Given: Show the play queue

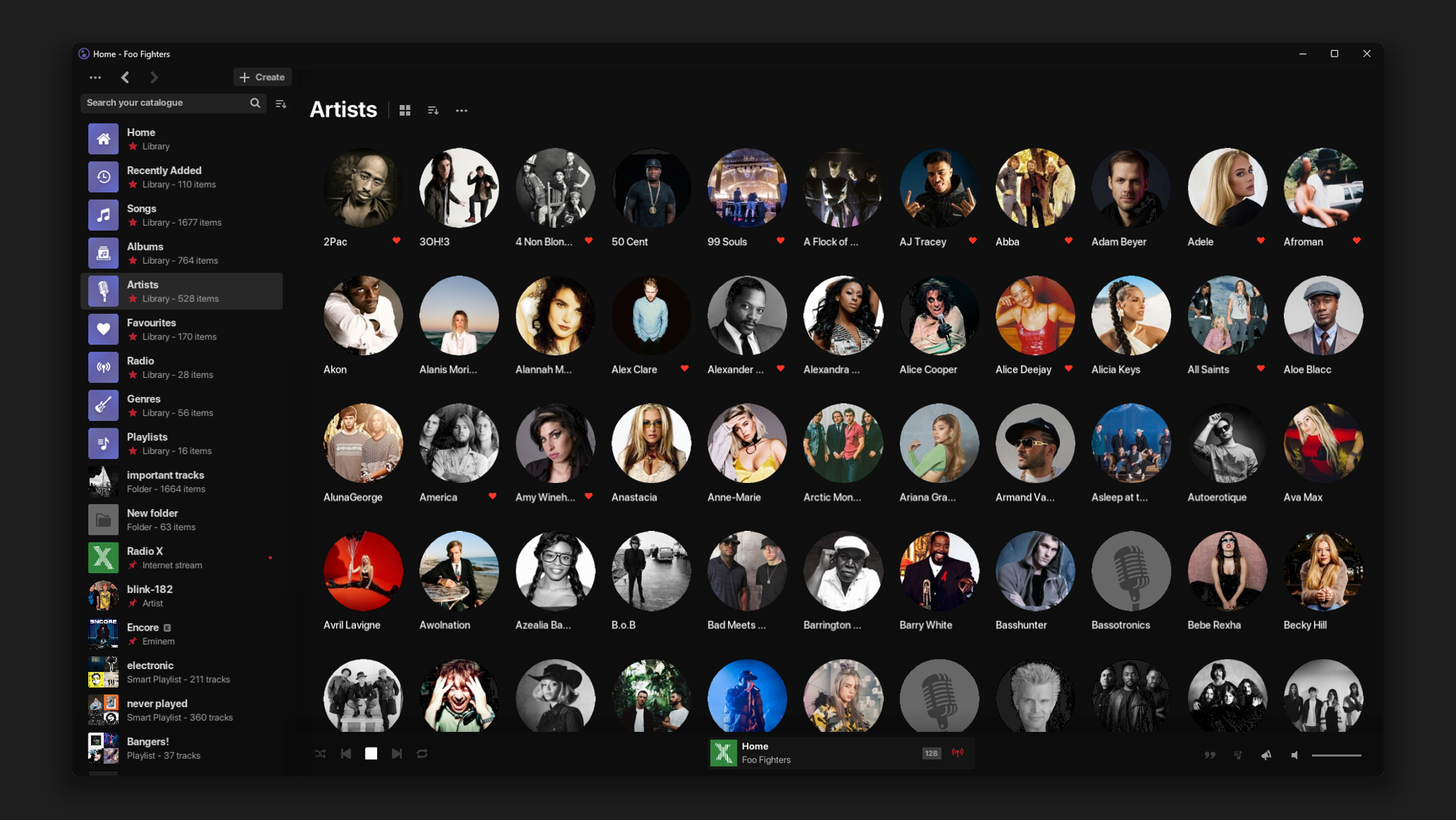Looking at the screenshot, I should point(1238,755).
